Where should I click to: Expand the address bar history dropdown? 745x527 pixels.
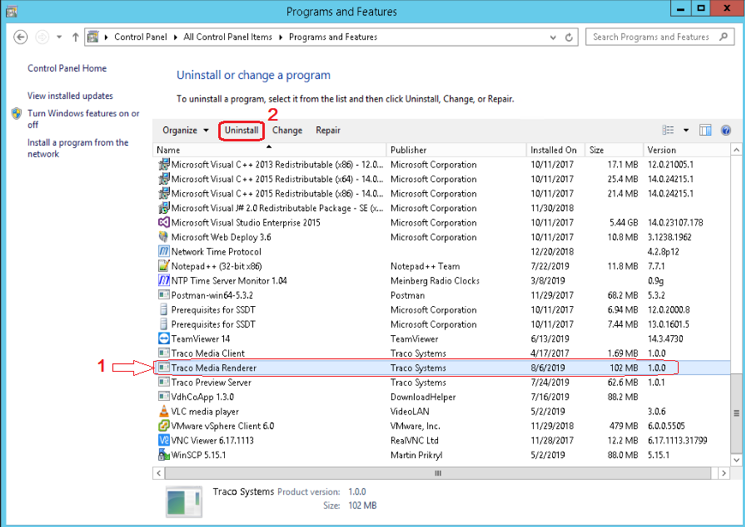pos(555,37)
